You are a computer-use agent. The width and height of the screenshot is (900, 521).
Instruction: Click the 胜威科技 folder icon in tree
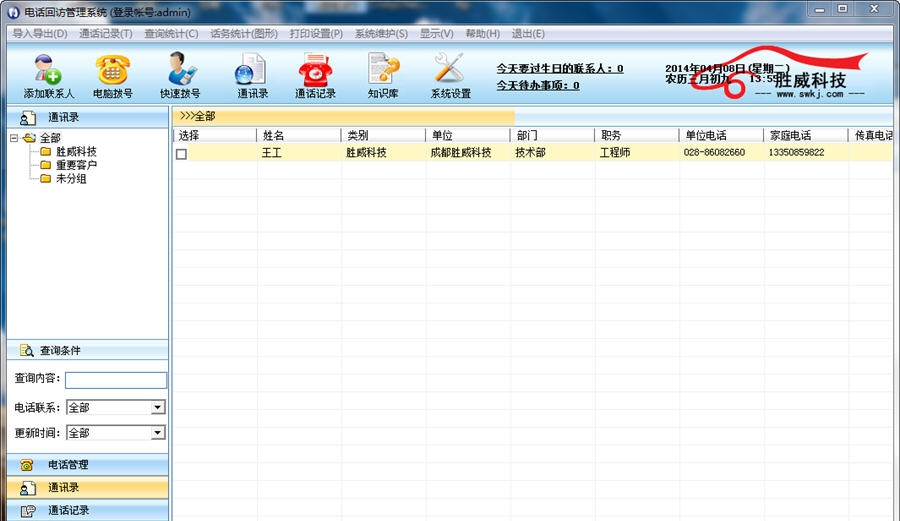(46, 151)
